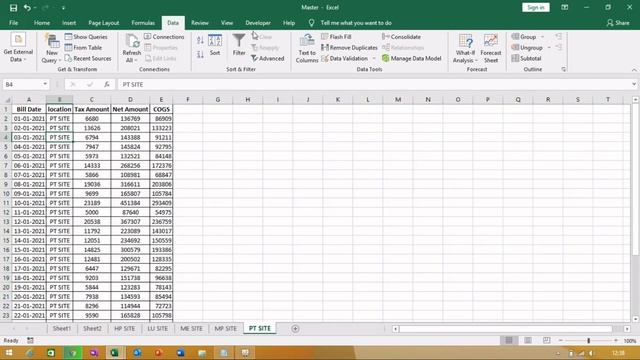Click Tell me what you want to do
The height and width of the screenshot is (360, 640).
[356, 23]
